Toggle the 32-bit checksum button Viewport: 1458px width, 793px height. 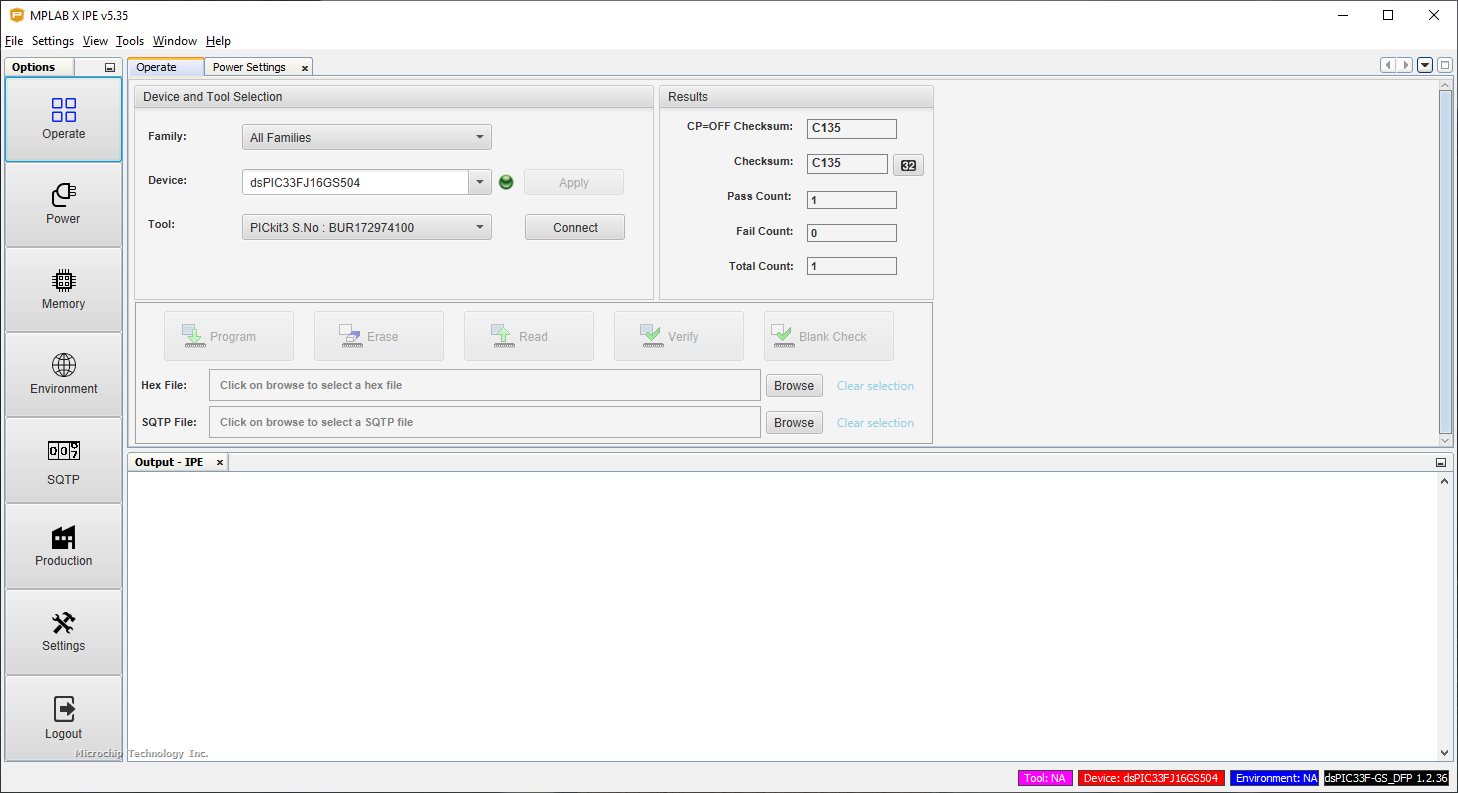coord(908,165)
